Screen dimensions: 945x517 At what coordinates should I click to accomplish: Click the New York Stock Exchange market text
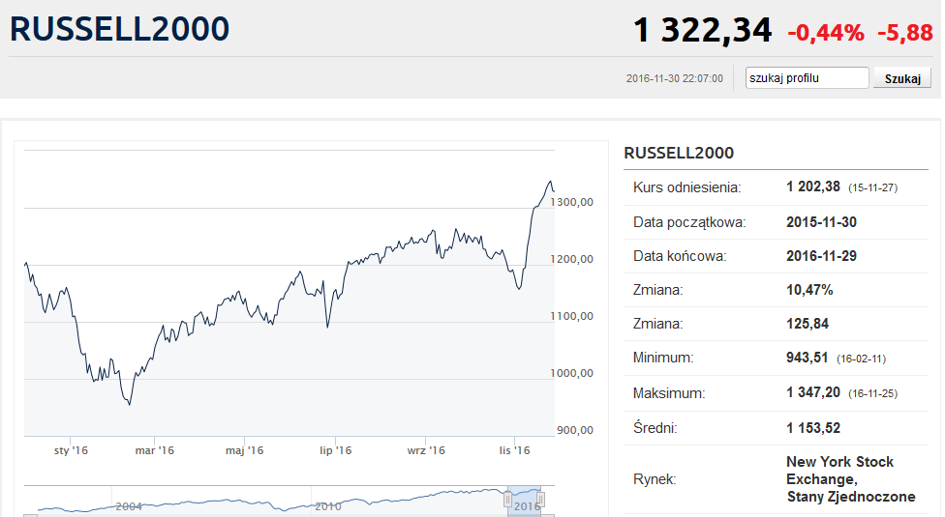(850, 480)
